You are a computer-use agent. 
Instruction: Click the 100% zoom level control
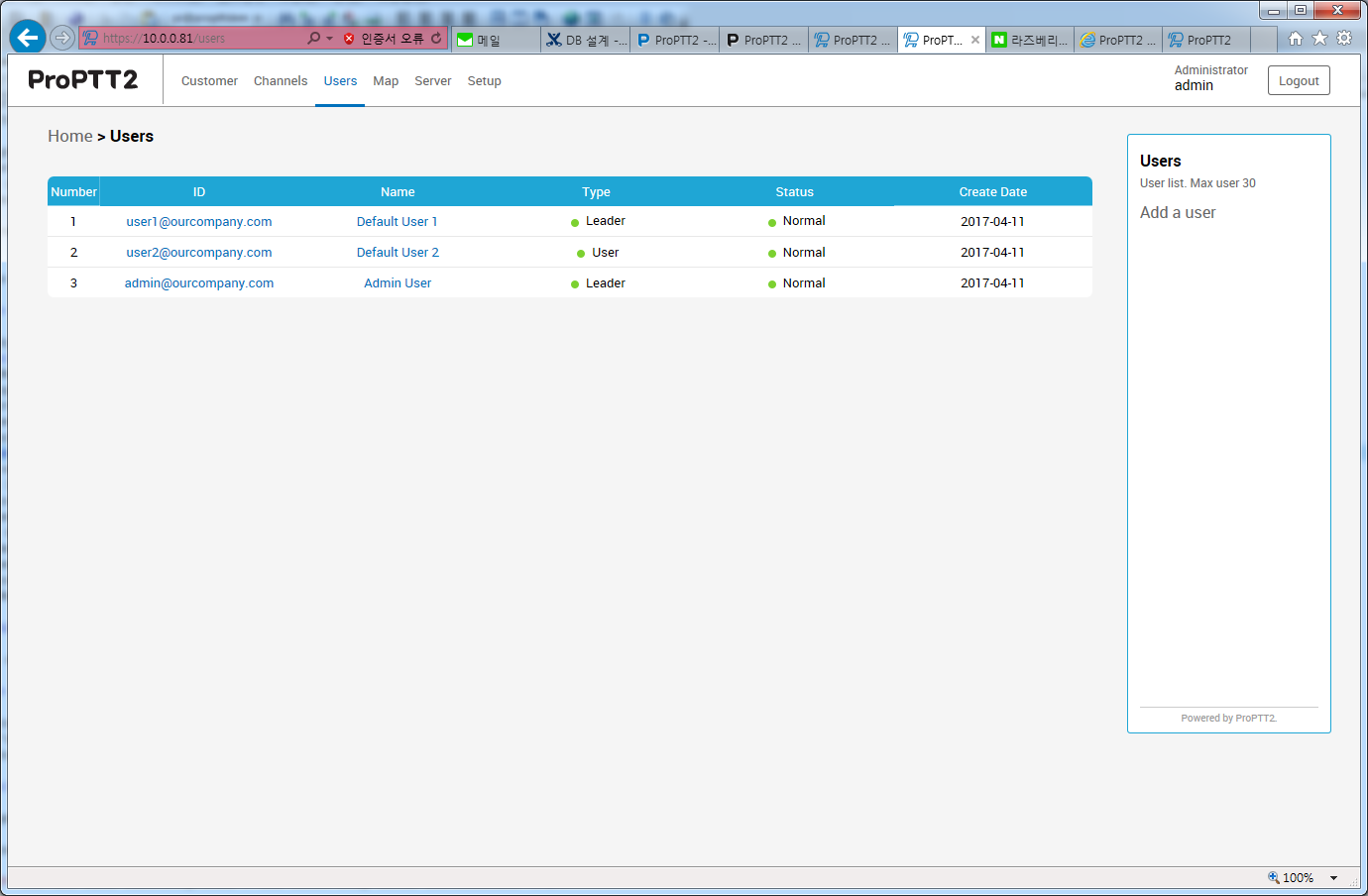coord(1291,878)
